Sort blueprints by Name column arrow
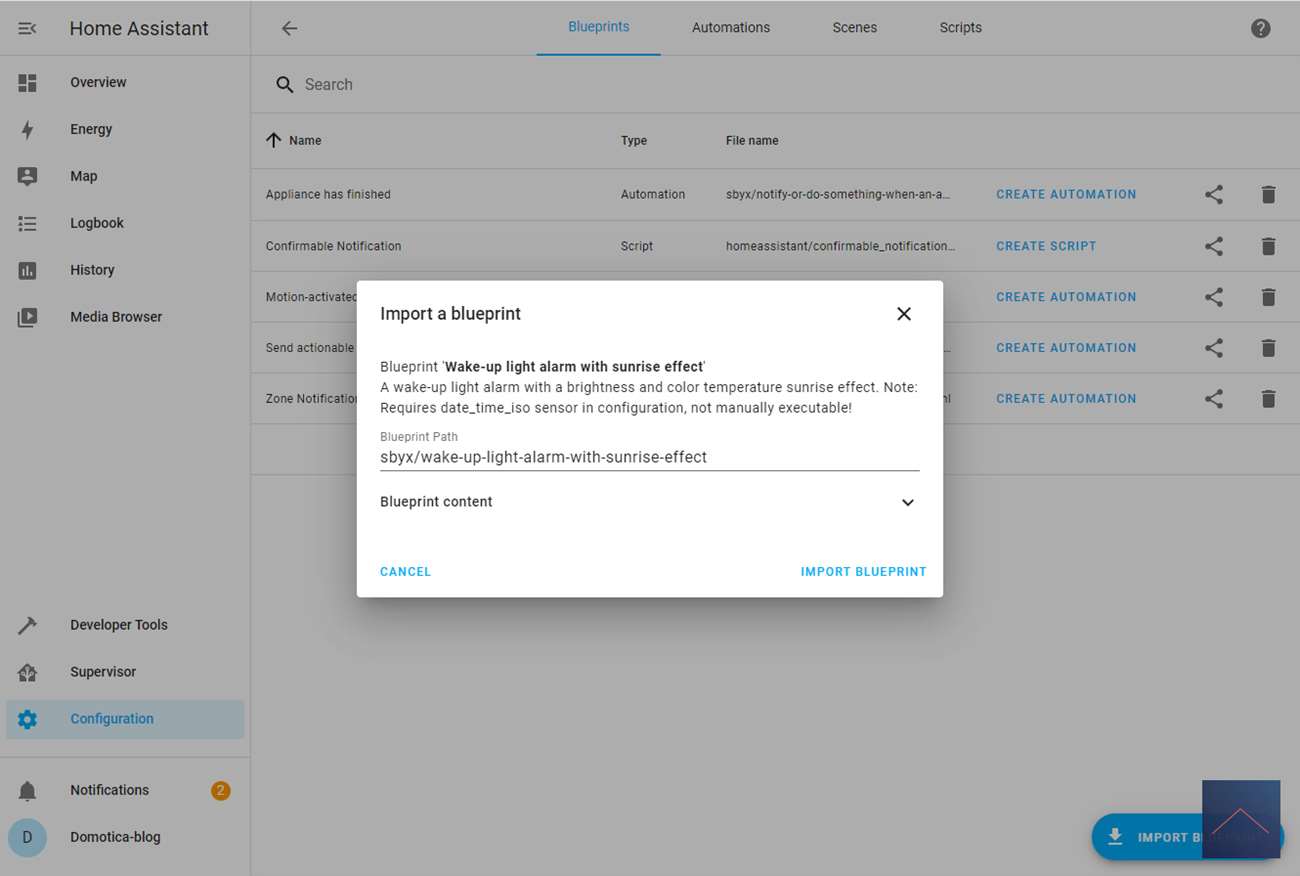The width and height of the screenshot is (1300, 876). (x=274, y=140)
